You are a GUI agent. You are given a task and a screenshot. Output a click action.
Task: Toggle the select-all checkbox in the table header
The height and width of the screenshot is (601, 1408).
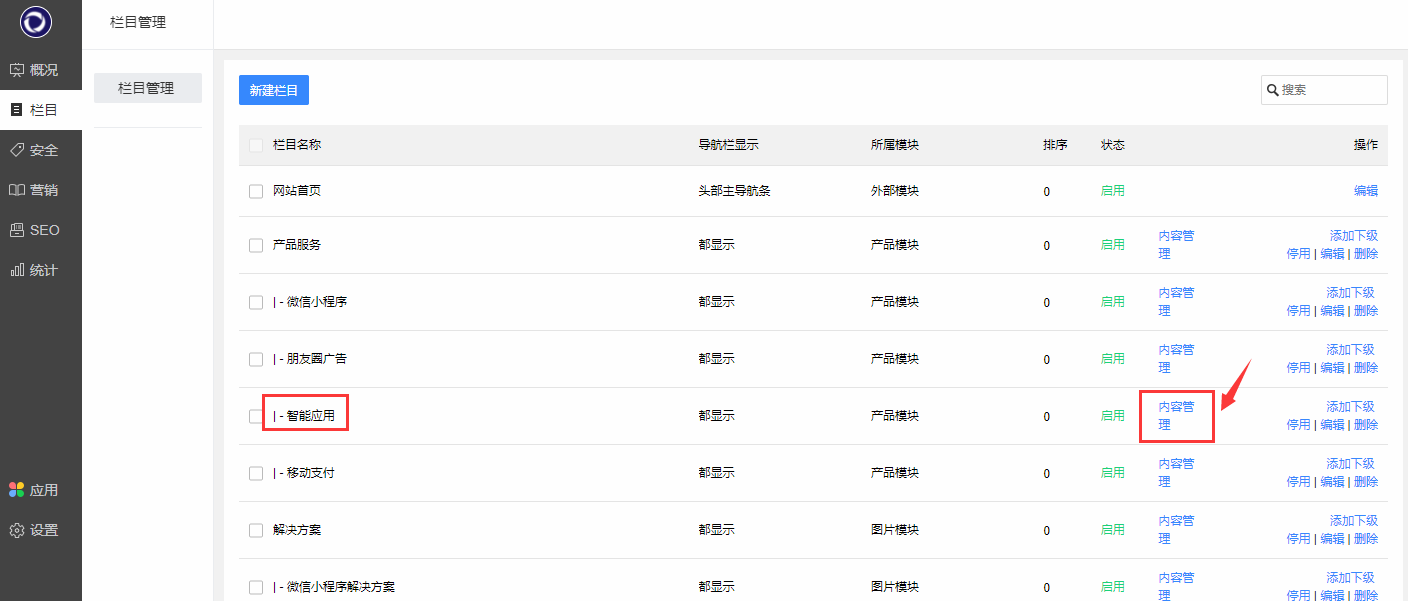256,145
